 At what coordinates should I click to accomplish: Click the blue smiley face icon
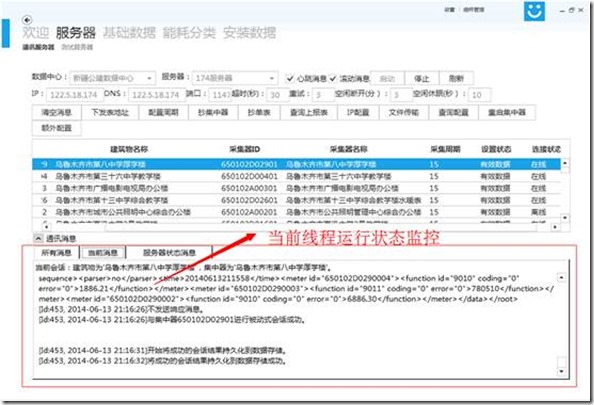click(x=535, y=11)
